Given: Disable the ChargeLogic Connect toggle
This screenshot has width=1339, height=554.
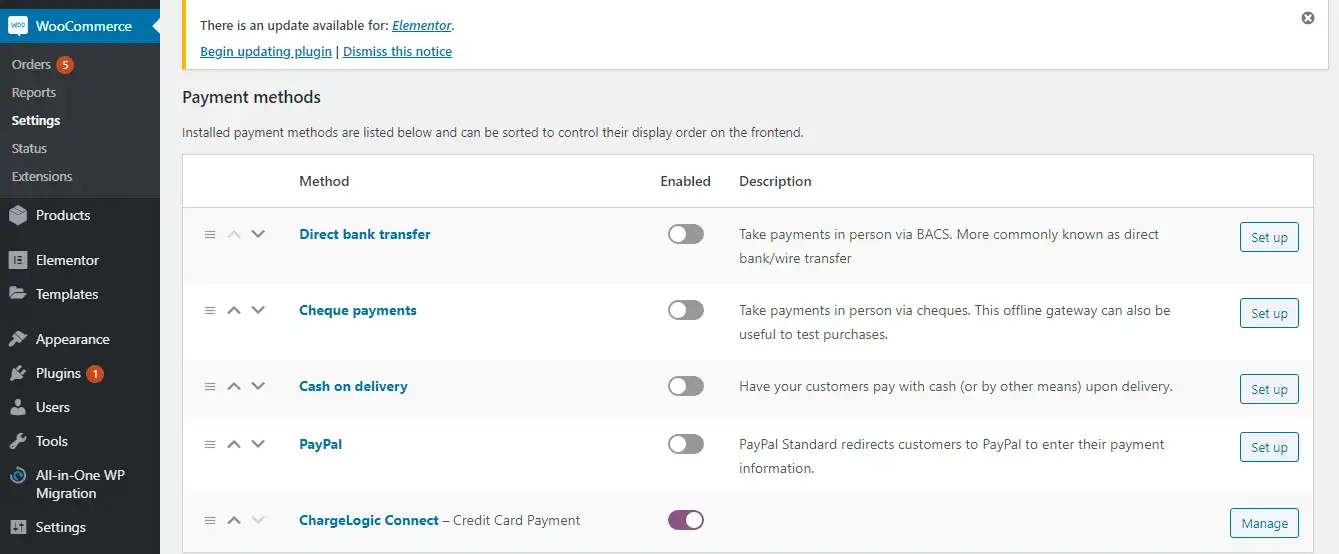Looking at the screenshot, I should 686,520.
